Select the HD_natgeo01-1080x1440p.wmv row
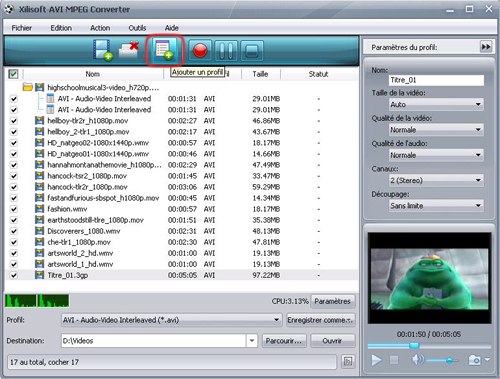This screenshot has height=379, width=500. (x=182, y=154)
